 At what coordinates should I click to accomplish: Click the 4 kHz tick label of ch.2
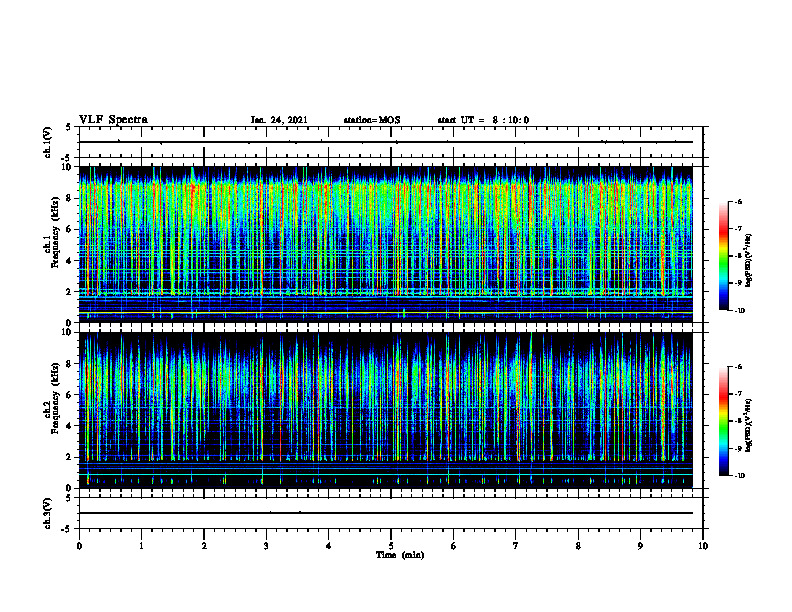point(70,426)
